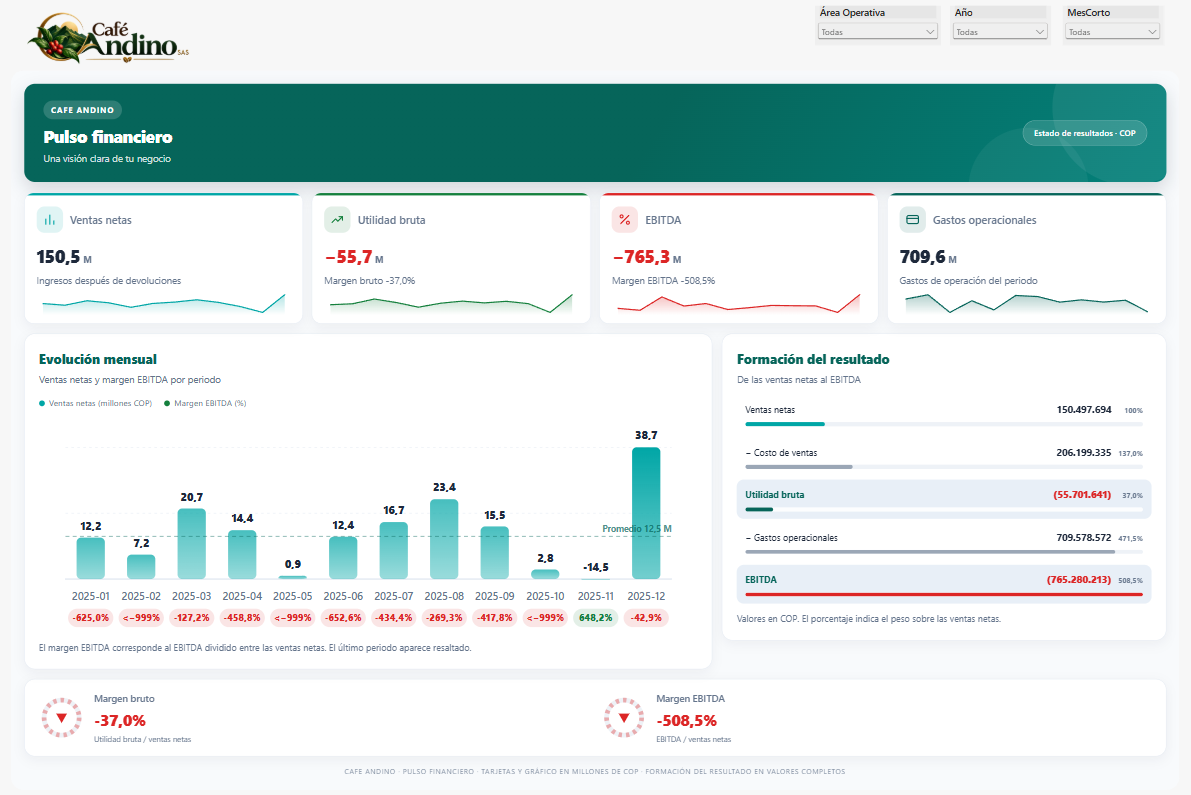The width and height of the screenshot is (1191, 795).
Task: Click the CAFE ANDINO badge
Action: 82,110
